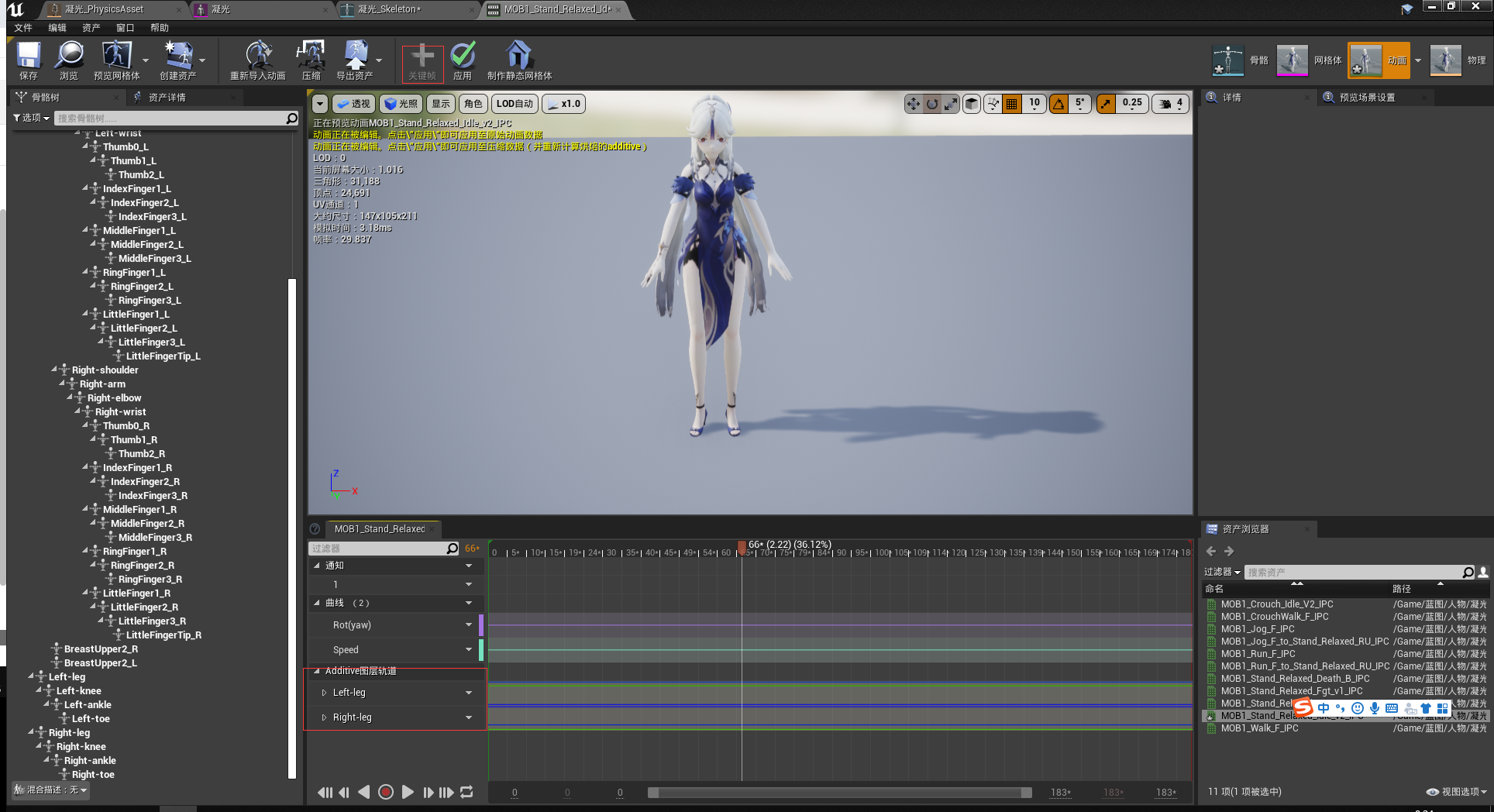Viewport: 1494px width, 812px height.
Task: Open the 资产 Asset menu
Action: [91, 28]
